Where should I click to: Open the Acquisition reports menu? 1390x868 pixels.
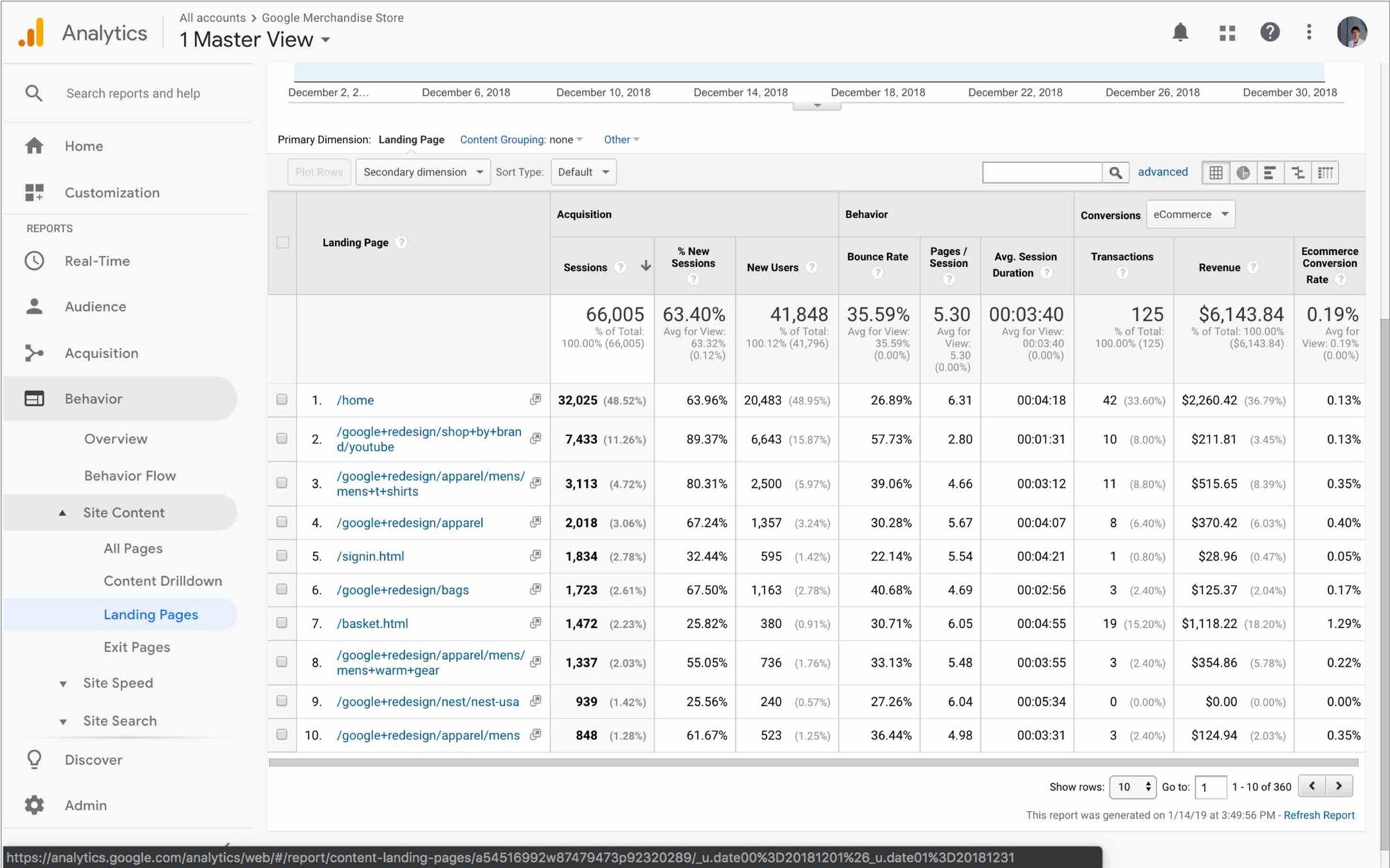click(x=101, y=353)
